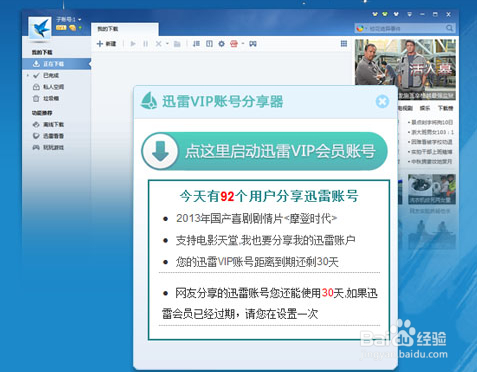The width and height of the screenshot is (477, 372).
Task: Open the main menu dropdown icon in title bar
Action: [410, 14]
